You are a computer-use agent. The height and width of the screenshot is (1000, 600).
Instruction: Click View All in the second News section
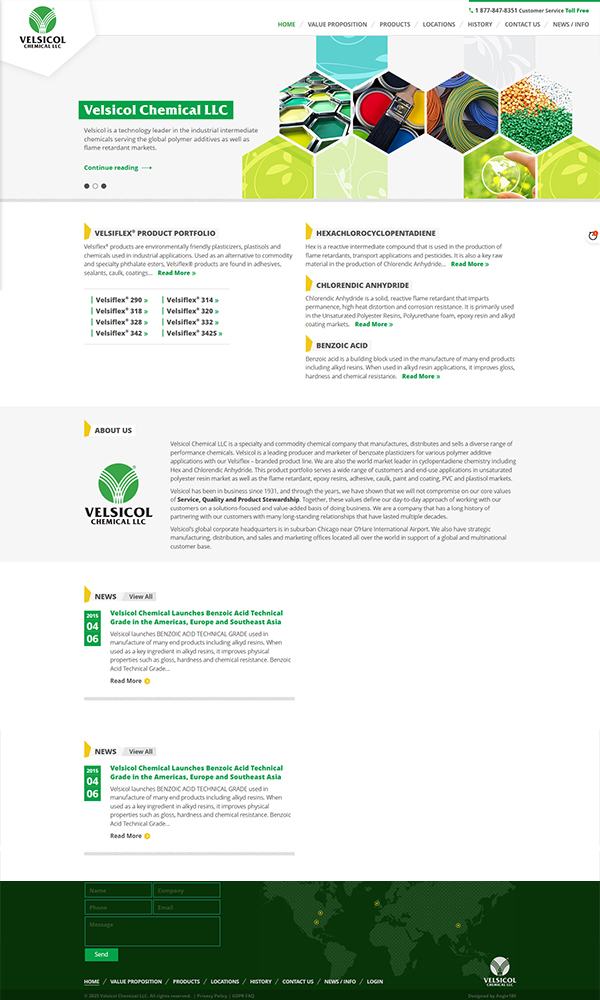(140, 752)
